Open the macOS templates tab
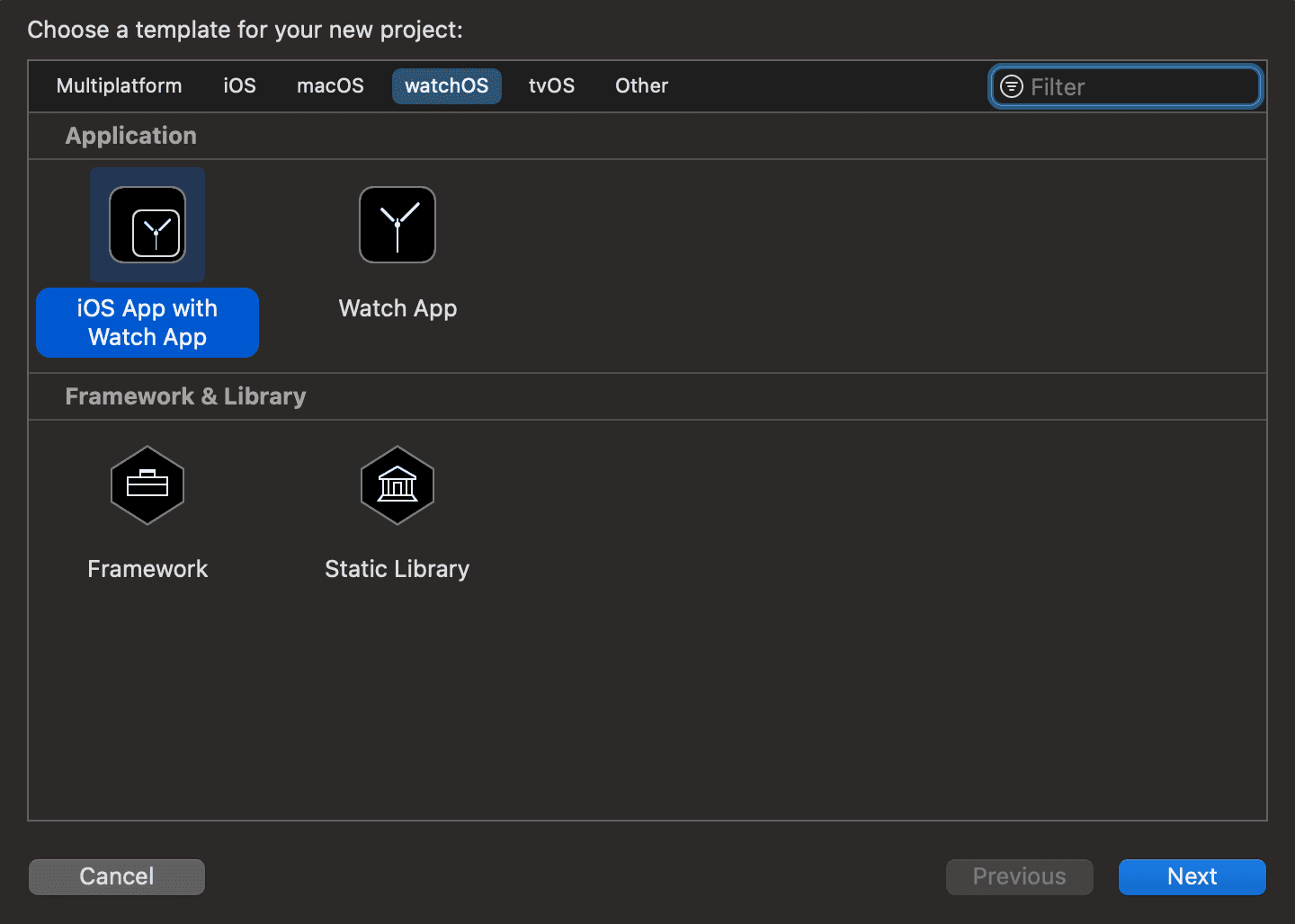Viewport: 1295px width, 924px height. pos(330,86)
